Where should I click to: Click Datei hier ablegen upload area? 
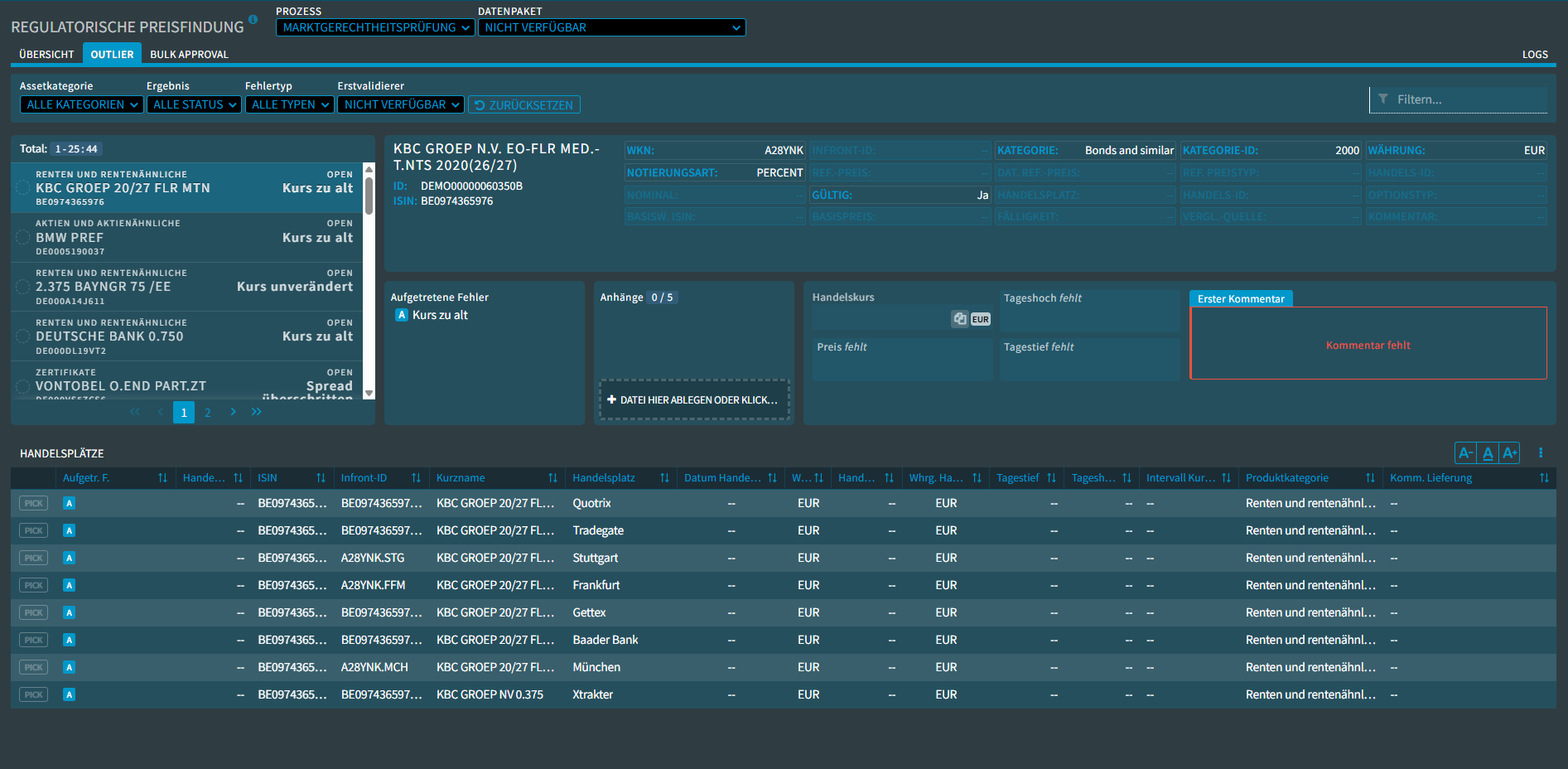click(694, 399)
